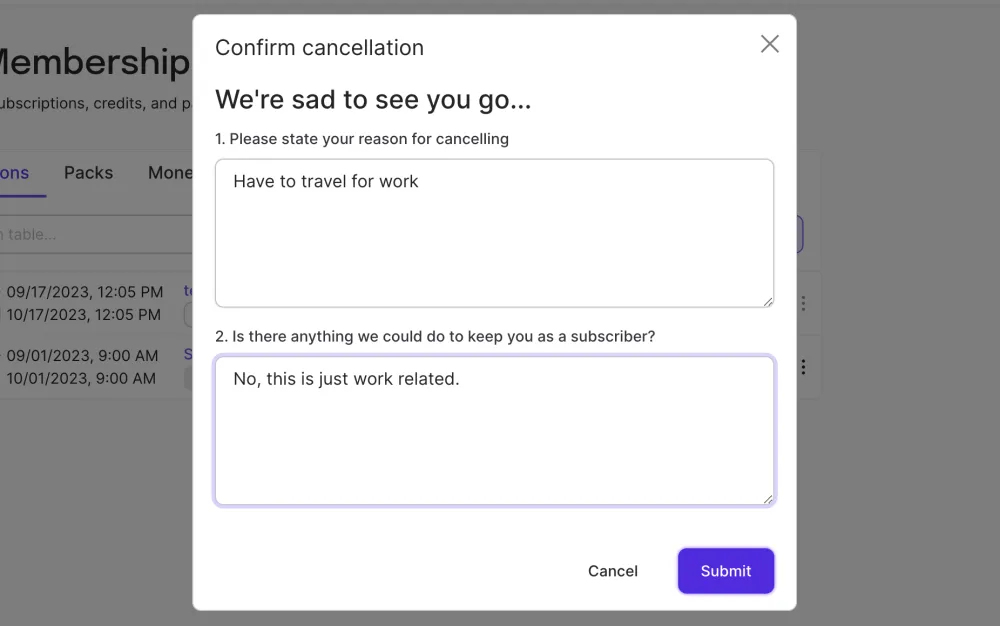
Task: Click the "We're sad to see you go..." heading
Action: click(x=373, y=100)
